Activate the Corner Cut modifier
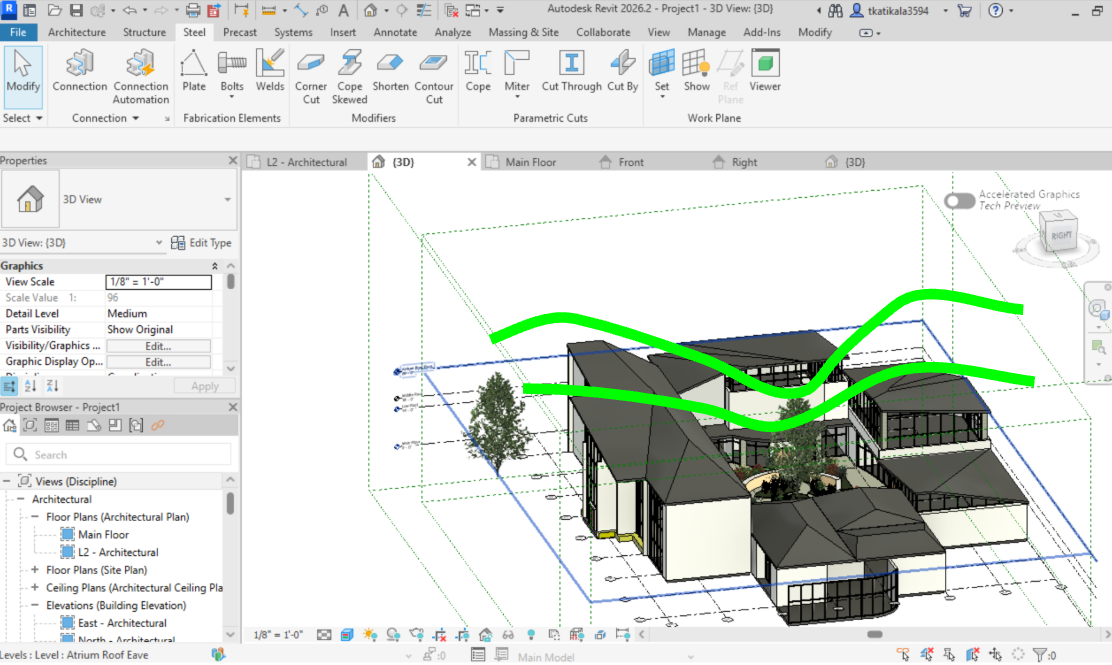 coord(311,77)
